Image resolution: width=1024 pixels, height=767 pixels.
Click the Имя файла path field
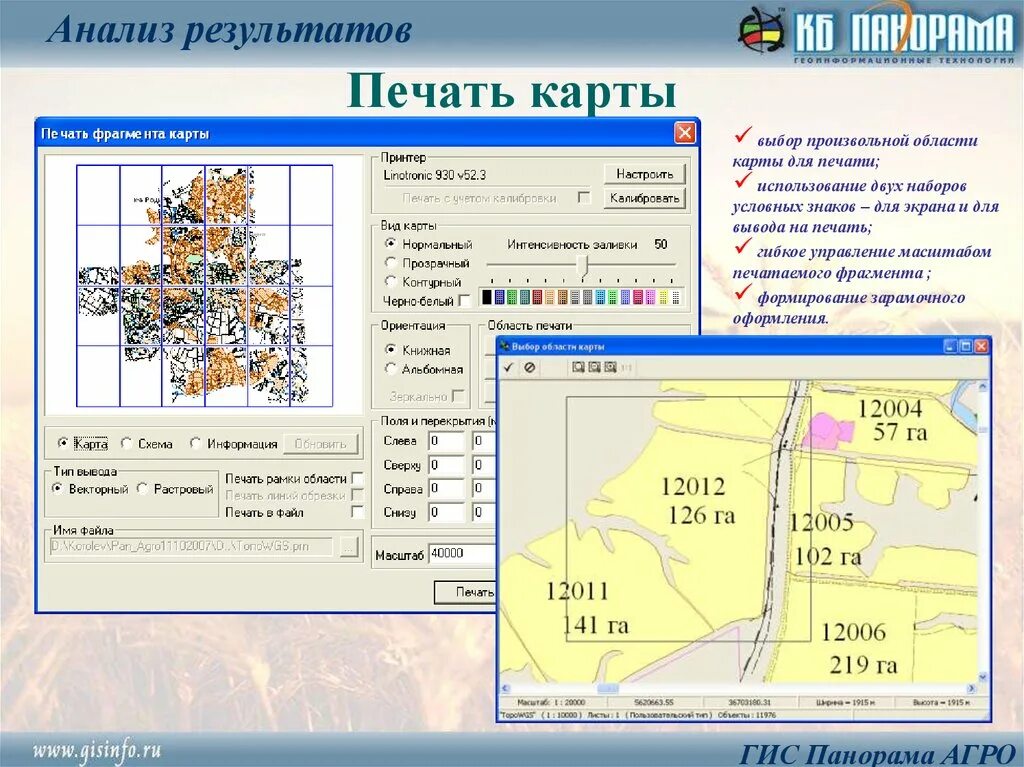tap(192, 546)
